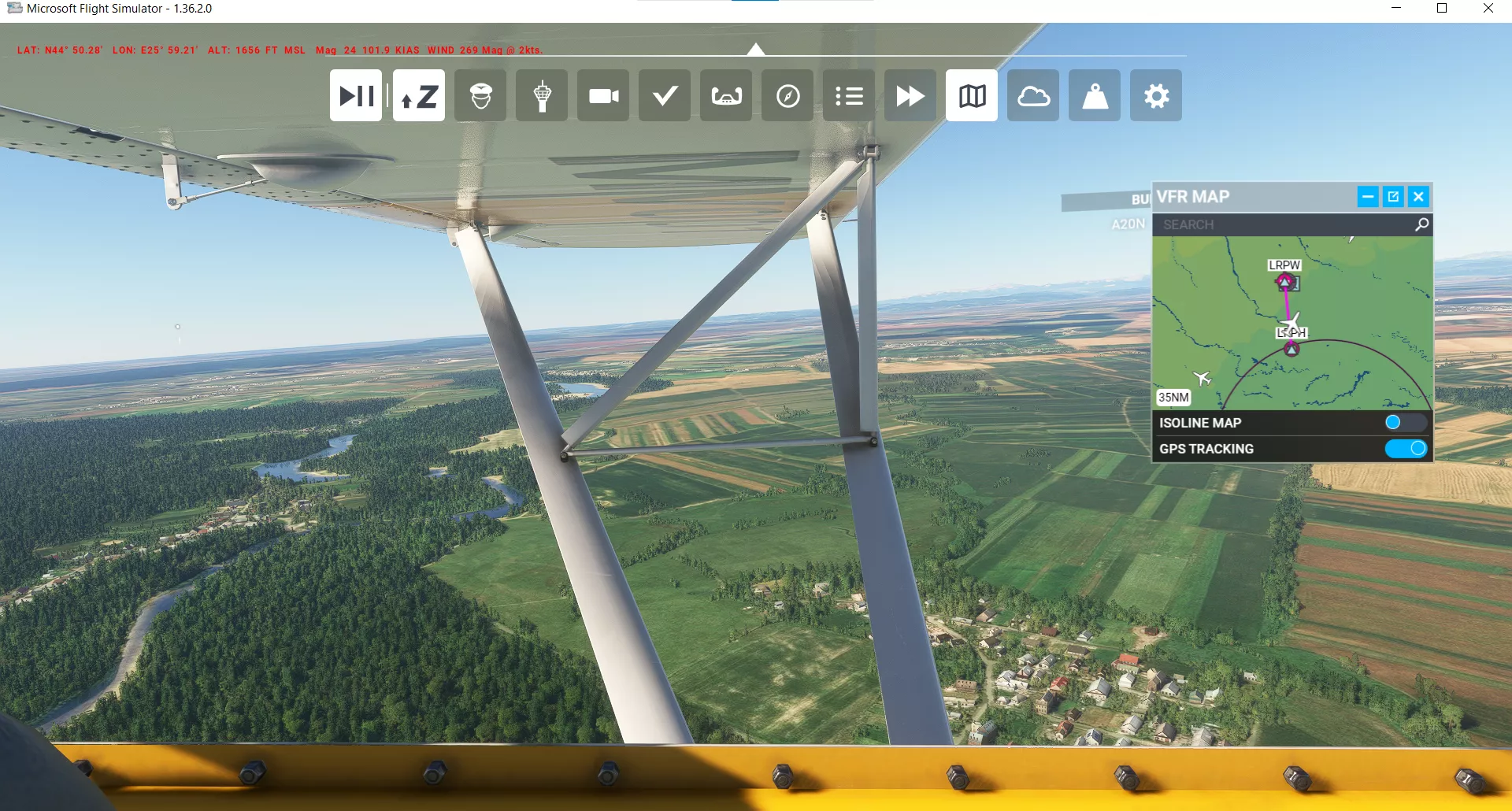Open the AI pilot control panel
Image resolution: width=1512 pixels, height=811 pixels.
pyautogui.click(x=480, y=95)
